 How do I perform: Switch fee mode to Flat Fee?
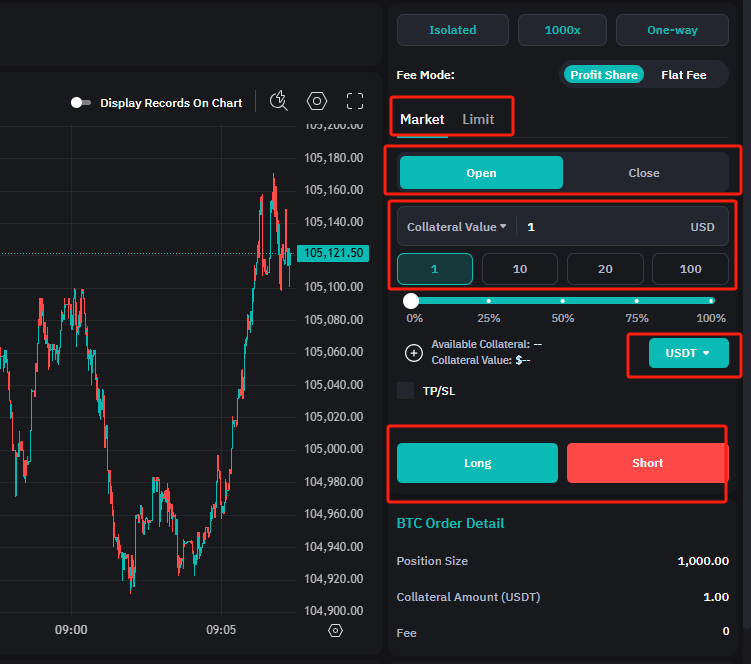(683, 75)
